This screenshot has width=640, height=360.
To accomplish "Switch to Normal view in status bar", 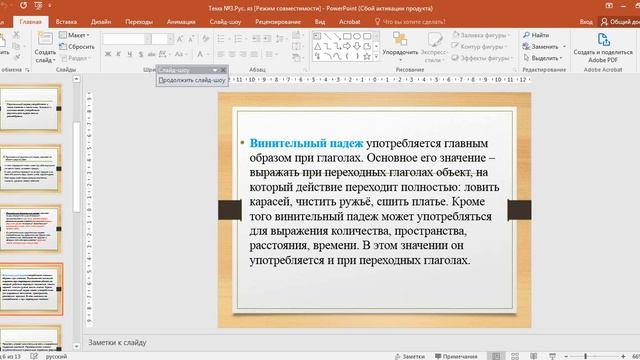I will 496,356.
